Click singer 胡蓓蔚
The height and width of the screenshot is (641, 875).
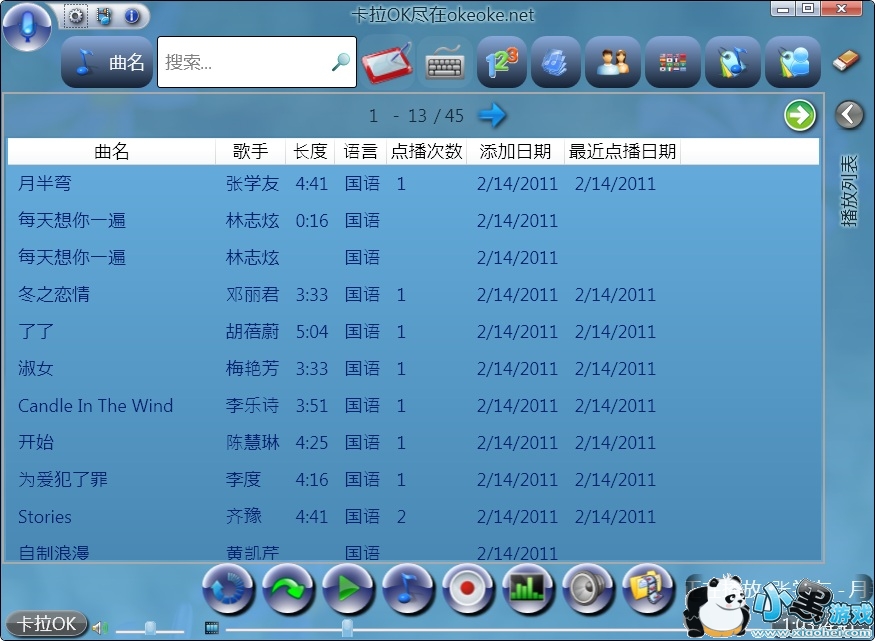252,331
